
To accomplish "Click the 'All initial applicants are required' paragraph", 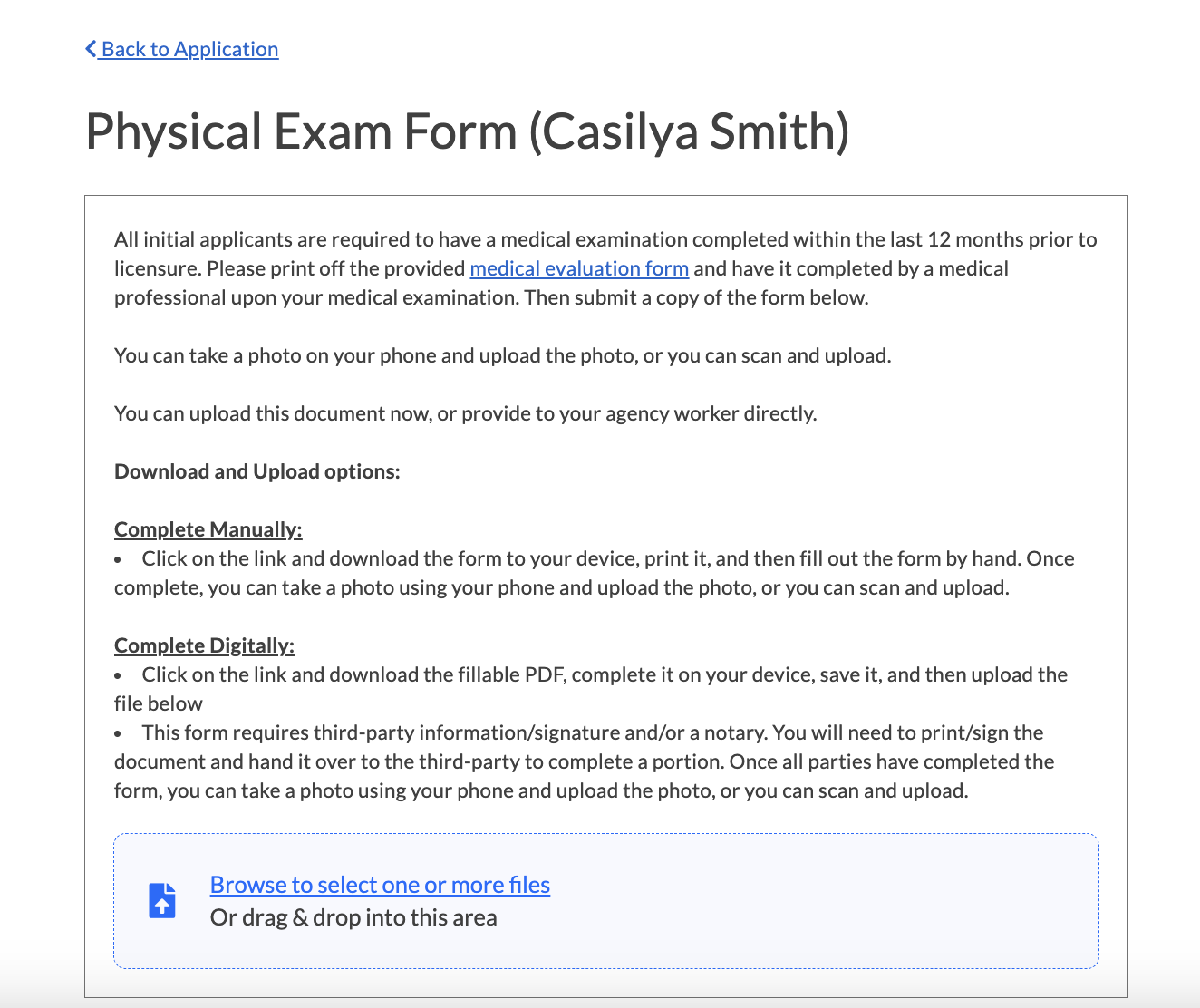I will click(x=605, y=240).
